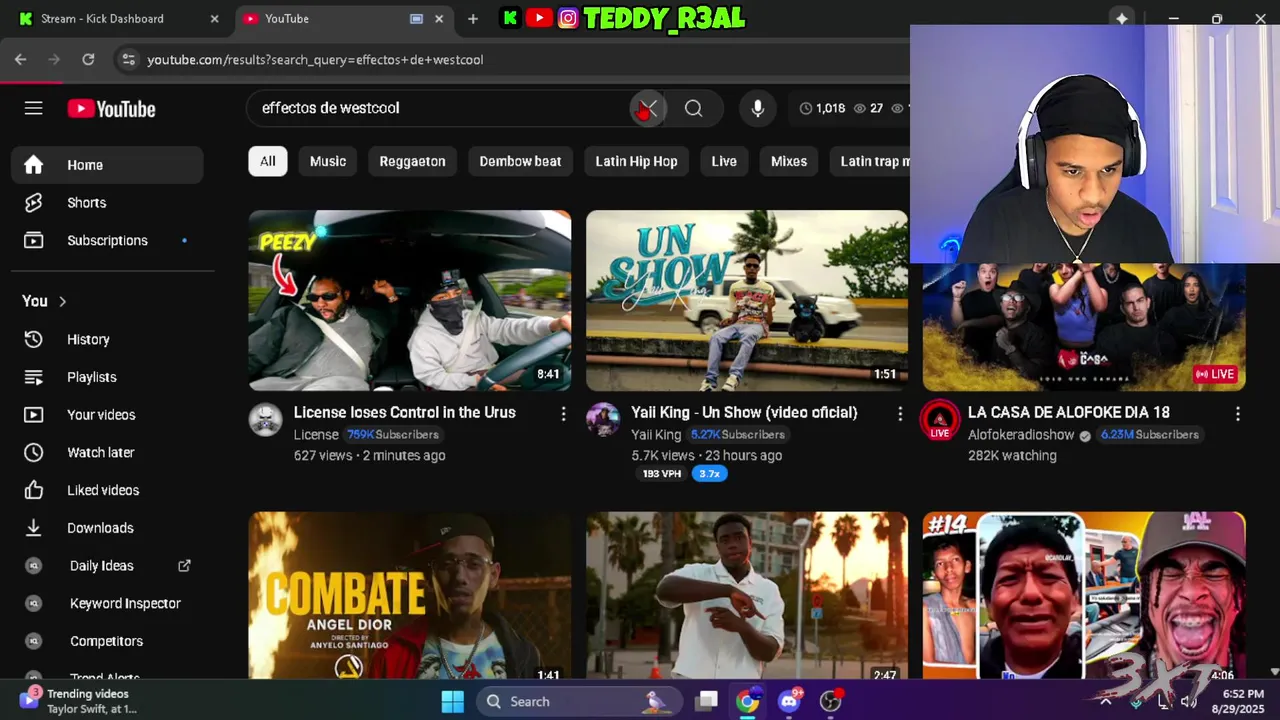Screen dimensions: 1280x720
Task: Open the Yaii King channel name link
Action: point(656,435)
